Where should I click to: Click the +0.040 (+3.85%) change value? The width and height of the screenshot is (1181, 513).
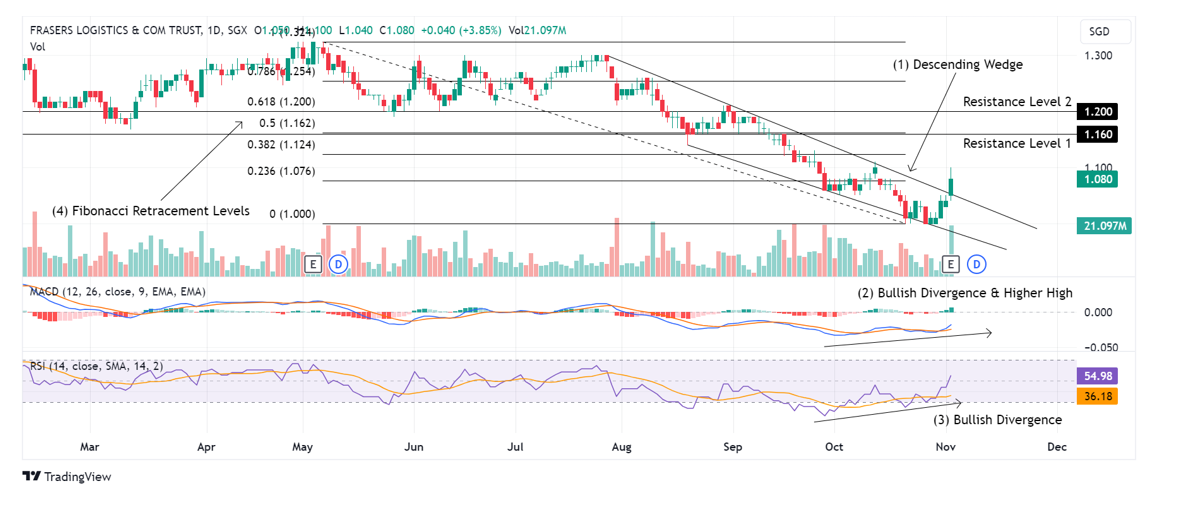(459, 30)
